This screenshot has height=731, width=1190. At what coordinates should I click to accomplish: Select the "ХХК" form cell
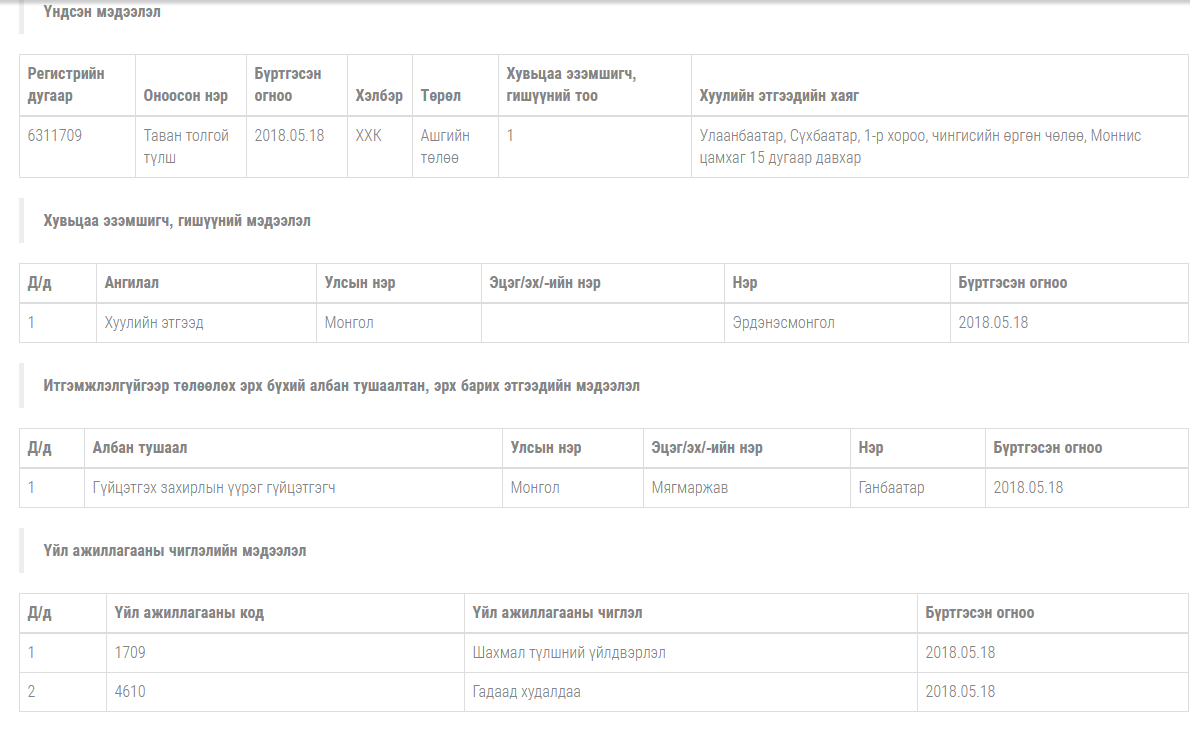click(368, 136)
